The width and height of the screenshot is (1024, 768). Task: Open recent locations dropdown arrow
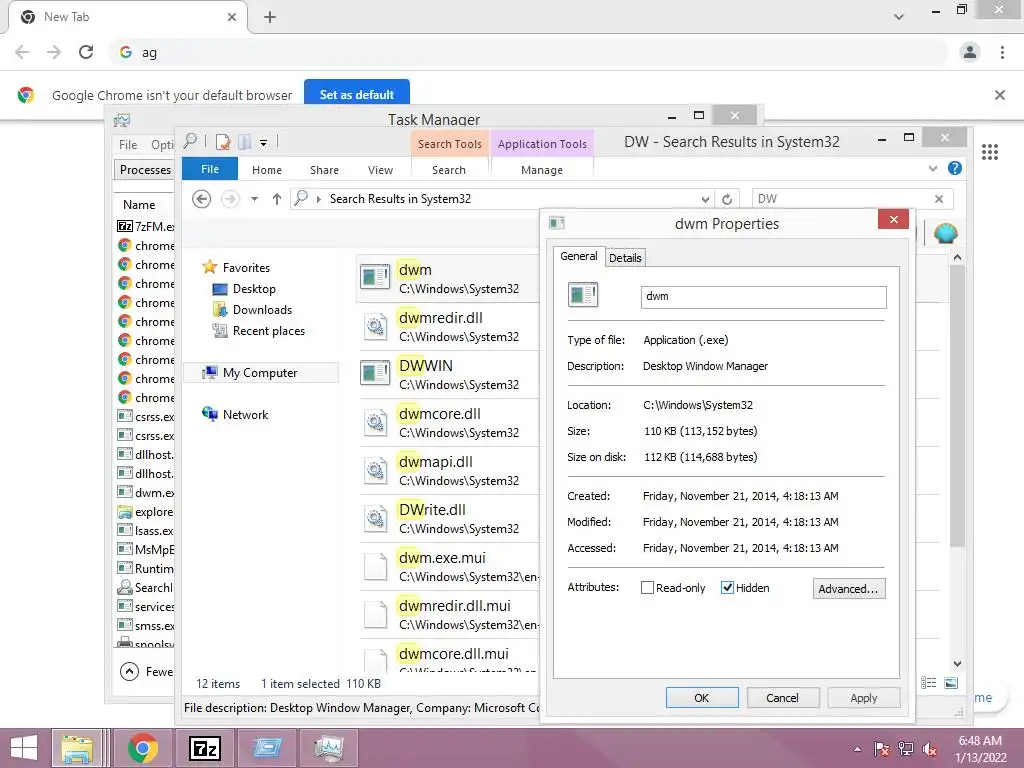[254, 199]
